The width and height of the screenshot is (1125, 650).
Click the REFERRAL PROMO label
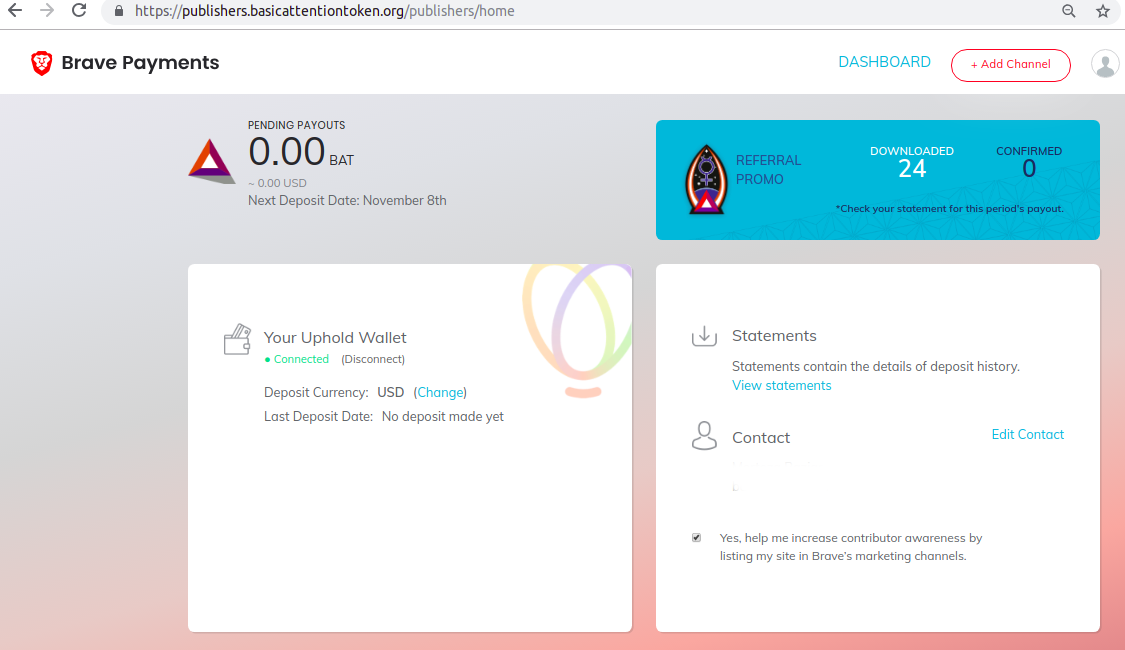[x=768, y=170]
